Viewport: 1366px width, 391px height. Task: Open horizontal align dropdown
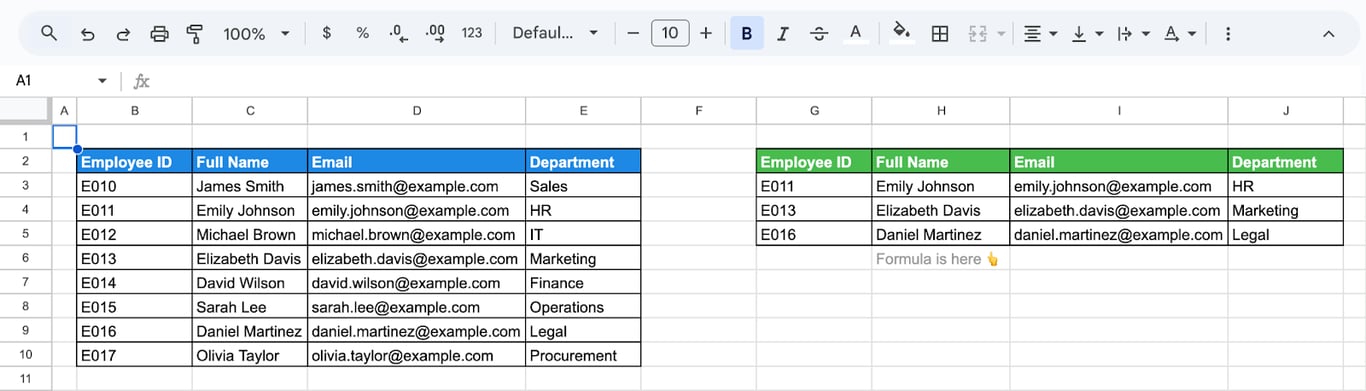(1040, 33)
